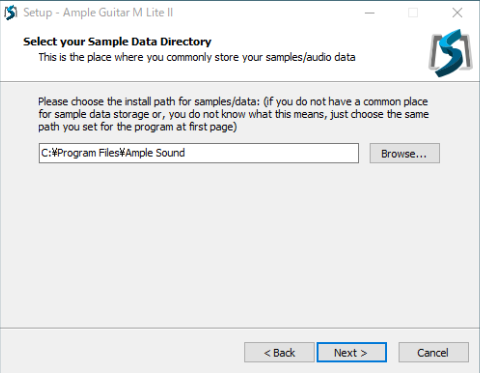Image resolution: width=480 pixels, height=373 pixels.
Task: Place the cursor after 'Ample Sound' in the path
Action: tap(186, 153)
